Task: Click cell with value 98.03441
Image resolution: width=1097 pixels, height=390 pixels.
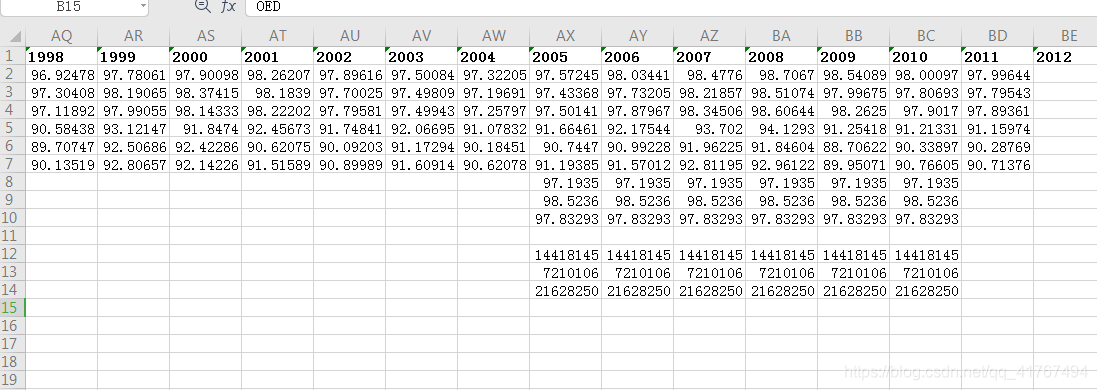Action: coord(638,74)
